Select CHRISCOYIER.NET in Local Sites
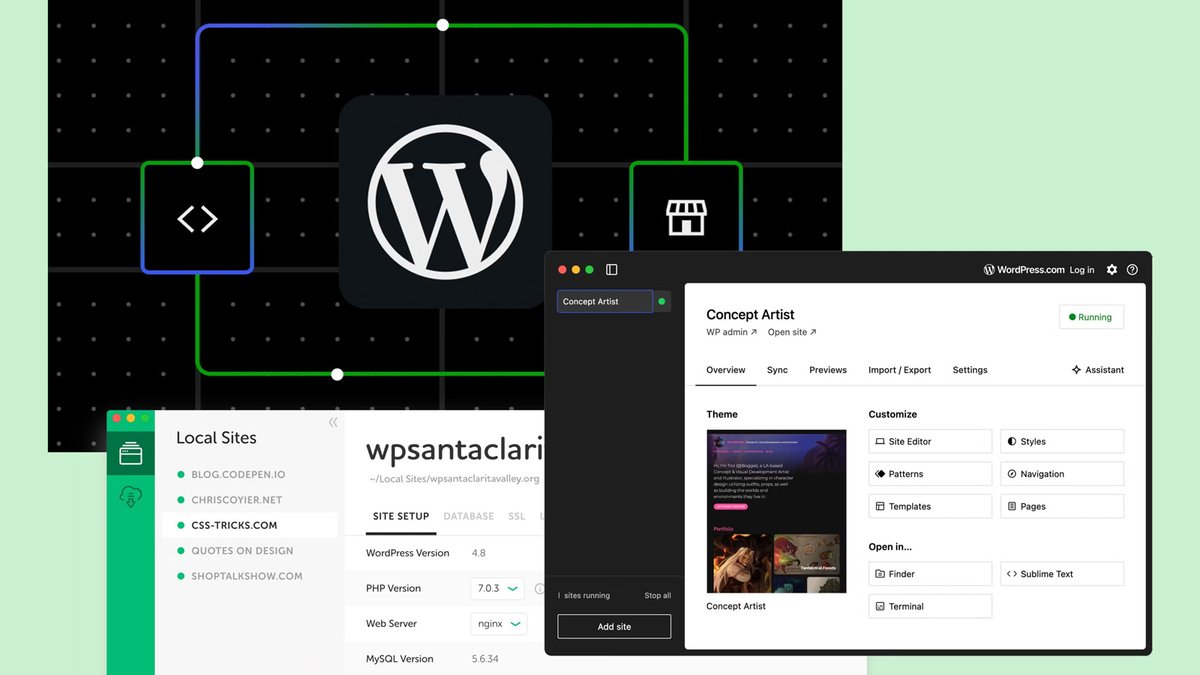 pos(237,500)
